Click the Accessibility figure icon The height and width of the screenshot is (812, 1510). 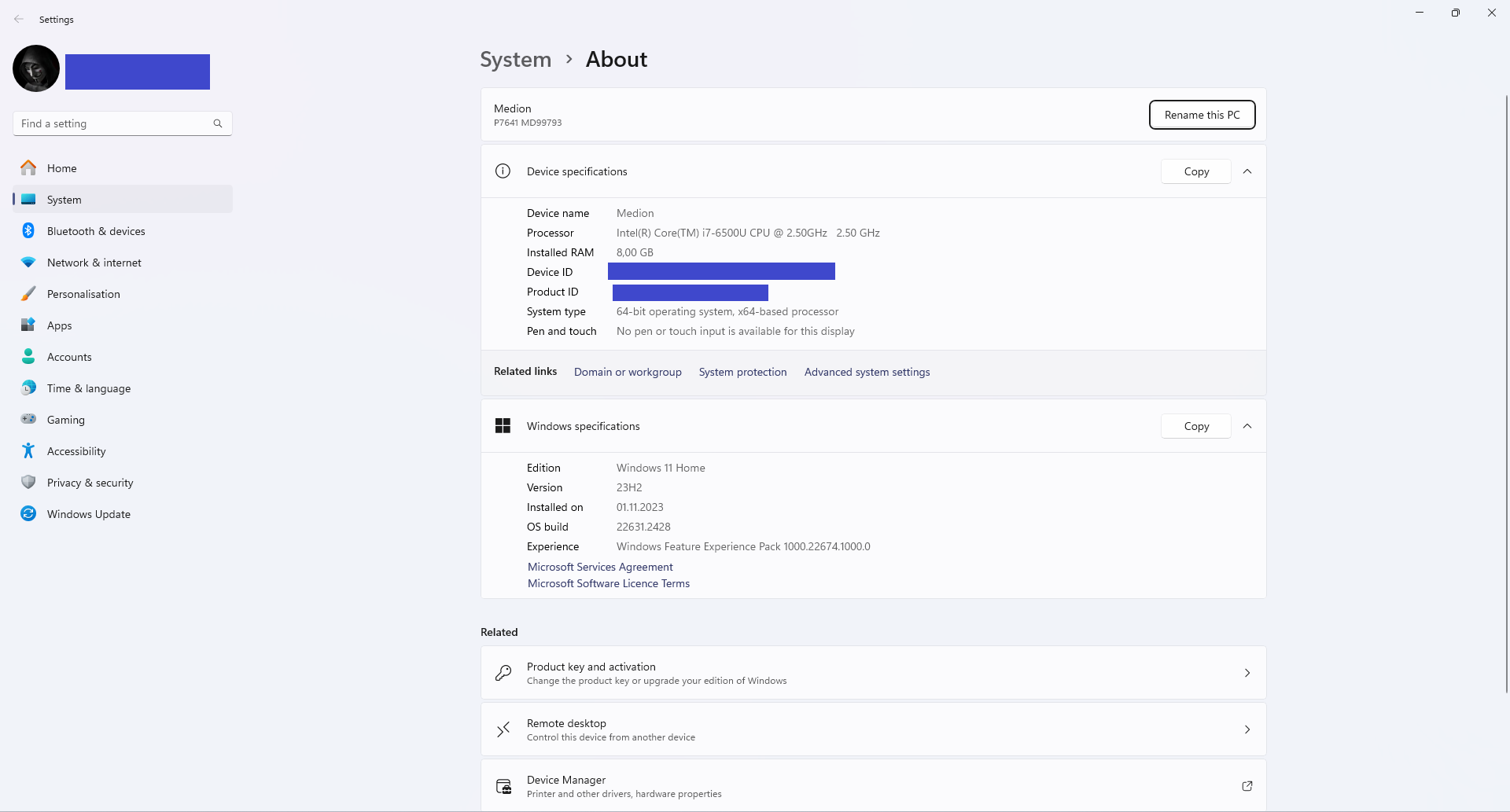pyautogui.click(x=28, y=450)
